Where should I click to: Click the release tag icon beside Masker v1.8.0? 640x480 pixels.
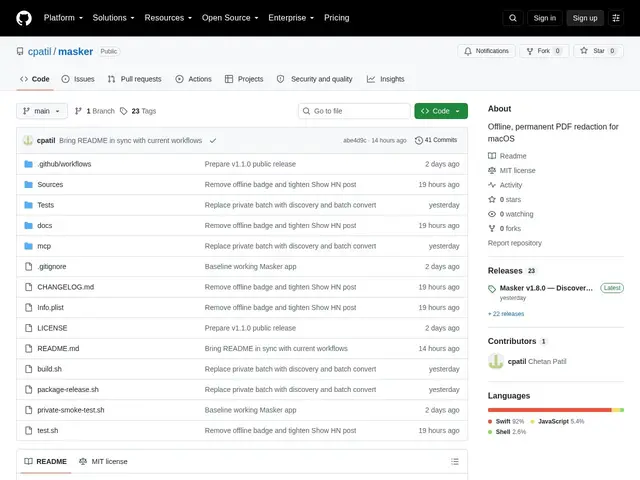pyautogui.click(x=492, y=289)
